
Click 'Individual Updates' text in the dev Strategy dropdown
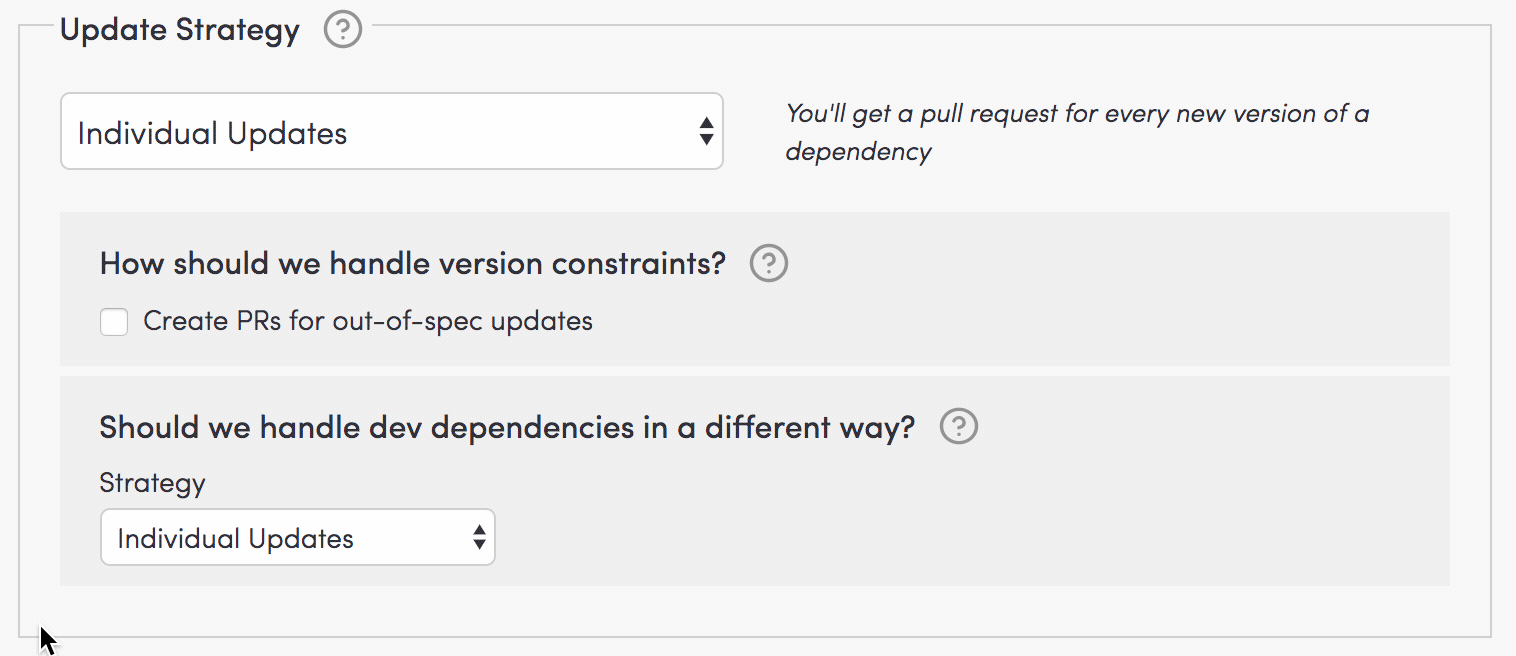click(x=235, y=539)
